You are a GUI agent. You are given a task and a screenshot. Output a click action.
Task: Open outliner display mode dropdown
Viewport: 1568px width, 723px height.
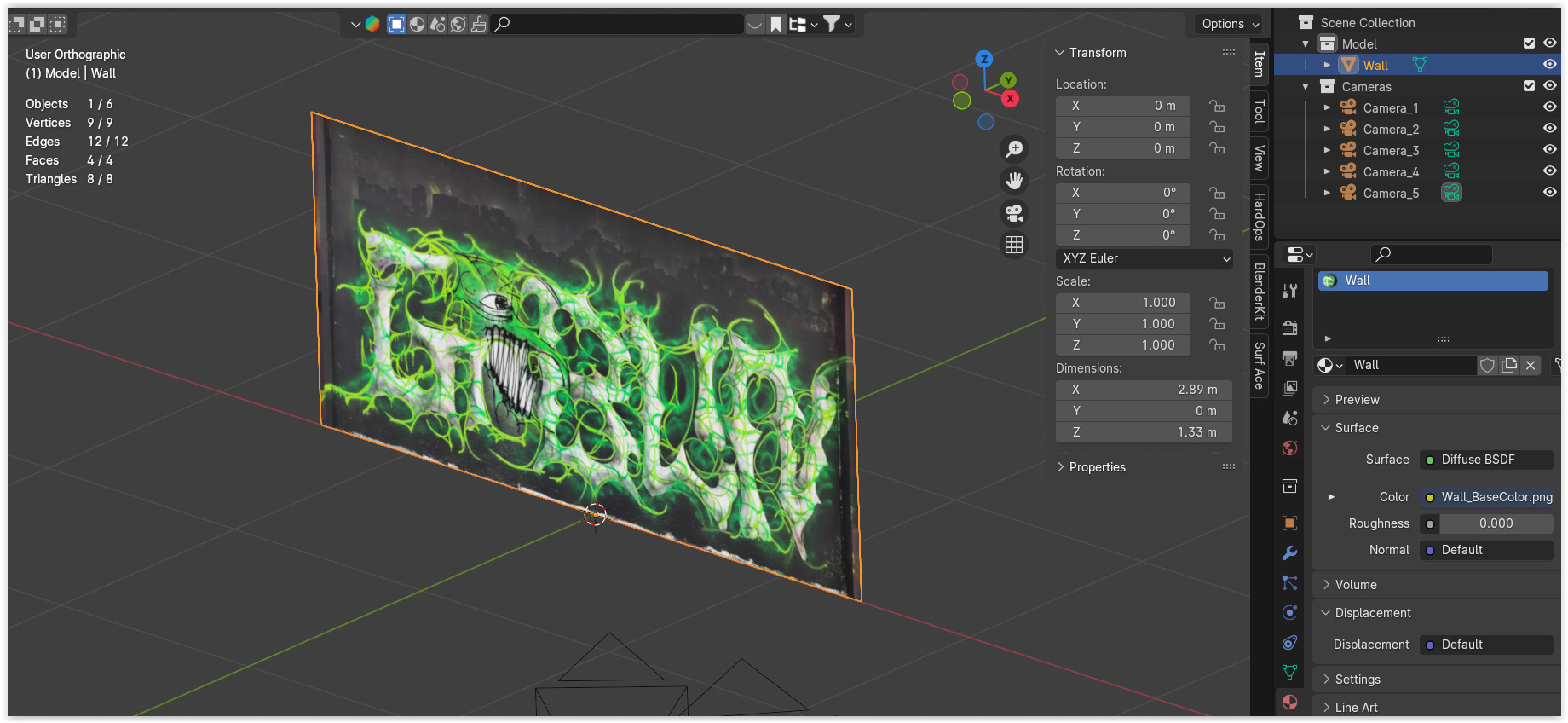(x=804, y=24)
